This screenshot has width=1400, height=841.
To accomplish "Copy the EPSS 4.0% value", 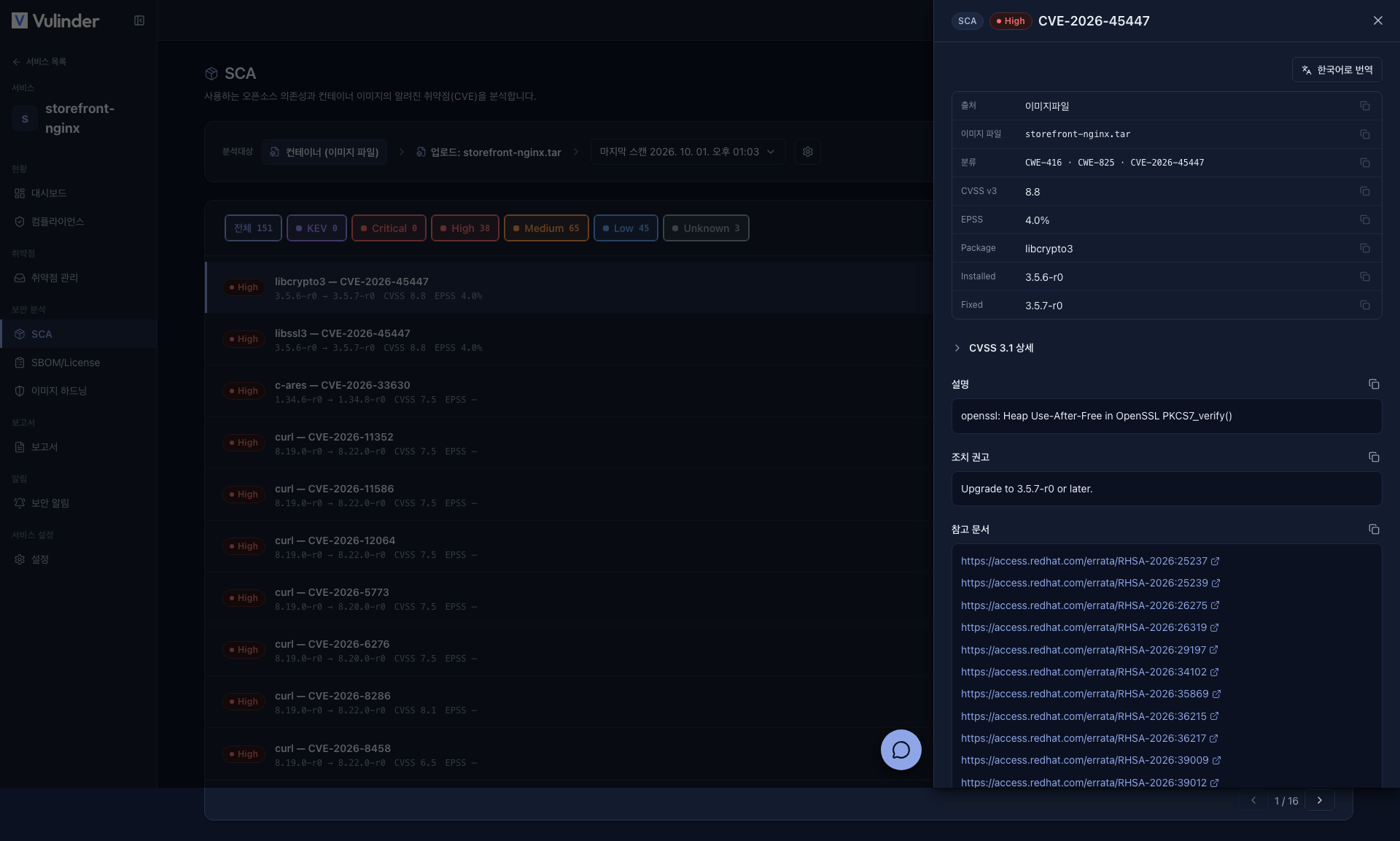I will point(1364,220).
